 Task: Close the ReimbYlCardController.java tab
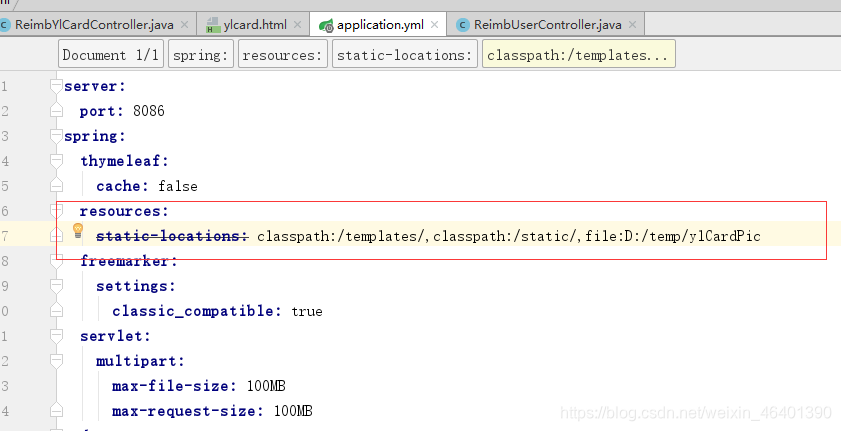[x=185, y=24]
